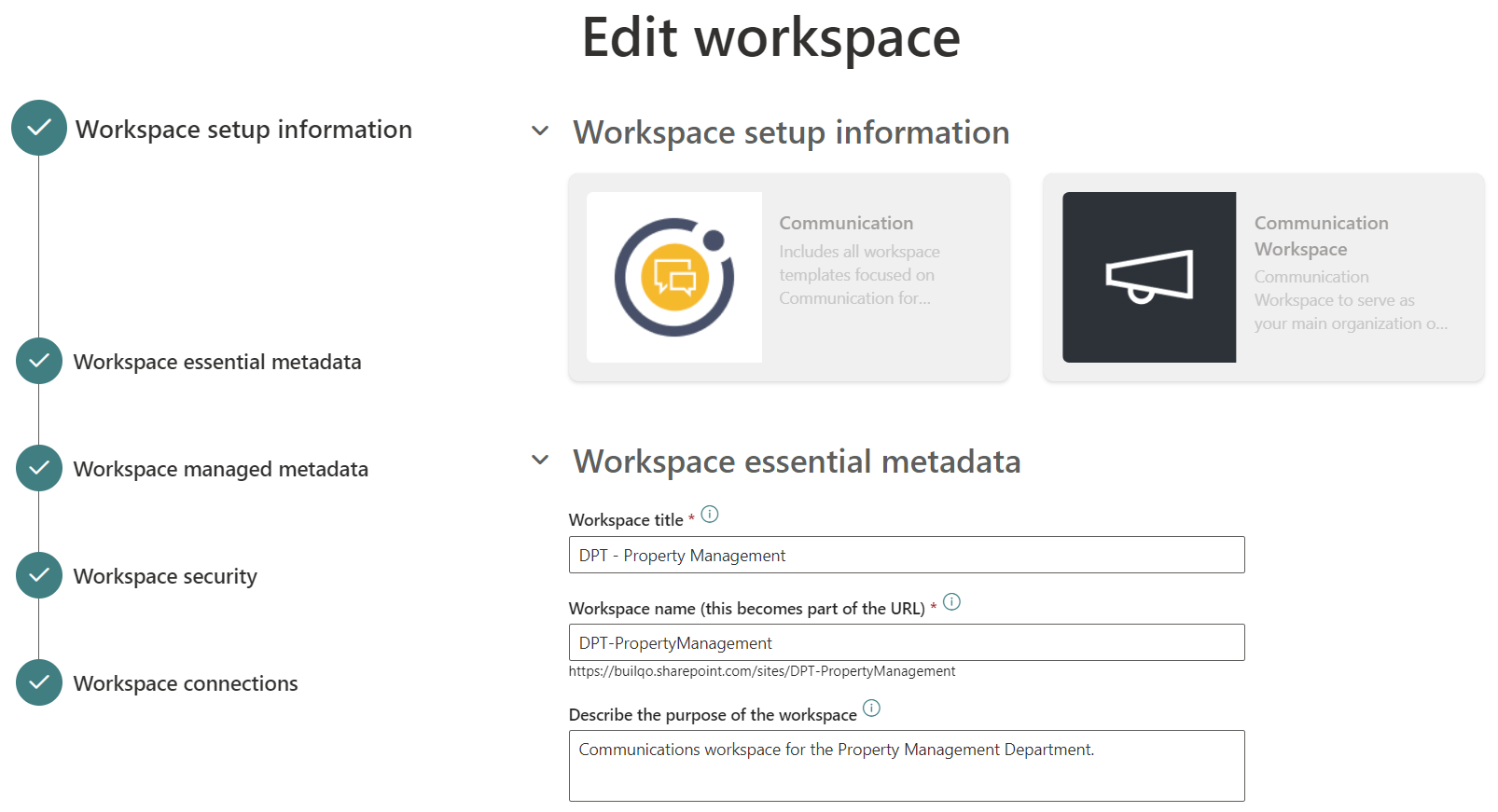Click the Workspace connections step checkmark
This screenshot has width=1498, height=812.
[39, 682]
